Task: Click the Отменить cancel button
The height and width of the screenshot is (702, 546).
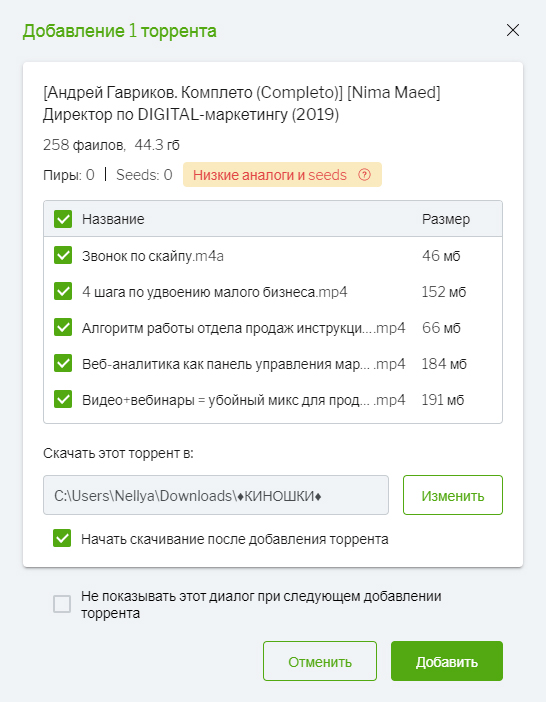Action: (320, 661)
